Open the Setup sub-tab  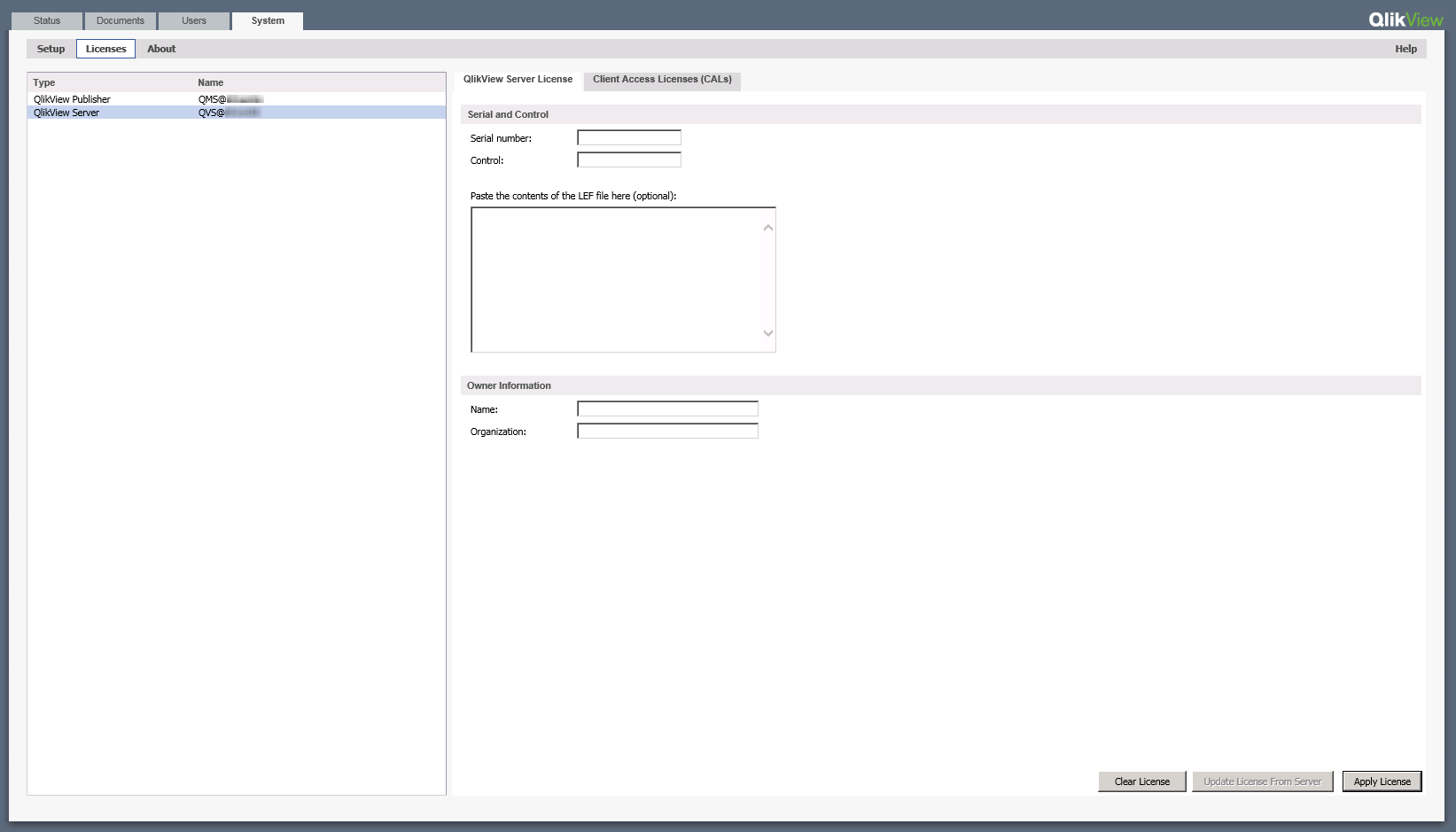(50, 49)
